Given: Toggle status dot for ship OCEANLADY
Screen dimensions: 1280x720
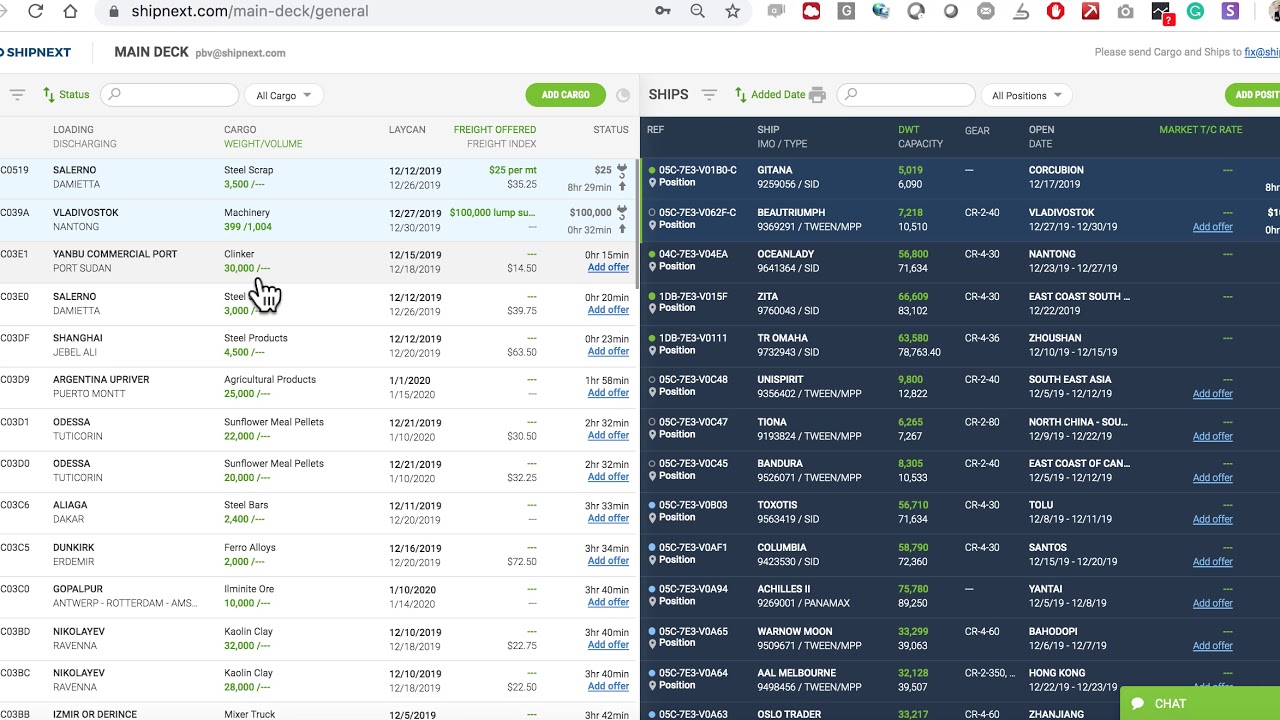Looking at the screenshot, I should pos(652,254).
